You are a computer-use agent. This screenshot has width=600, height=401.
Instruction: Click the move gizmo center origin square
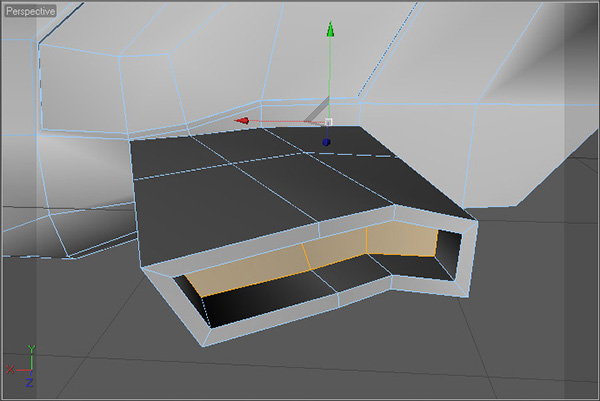(x=327, y=122)
